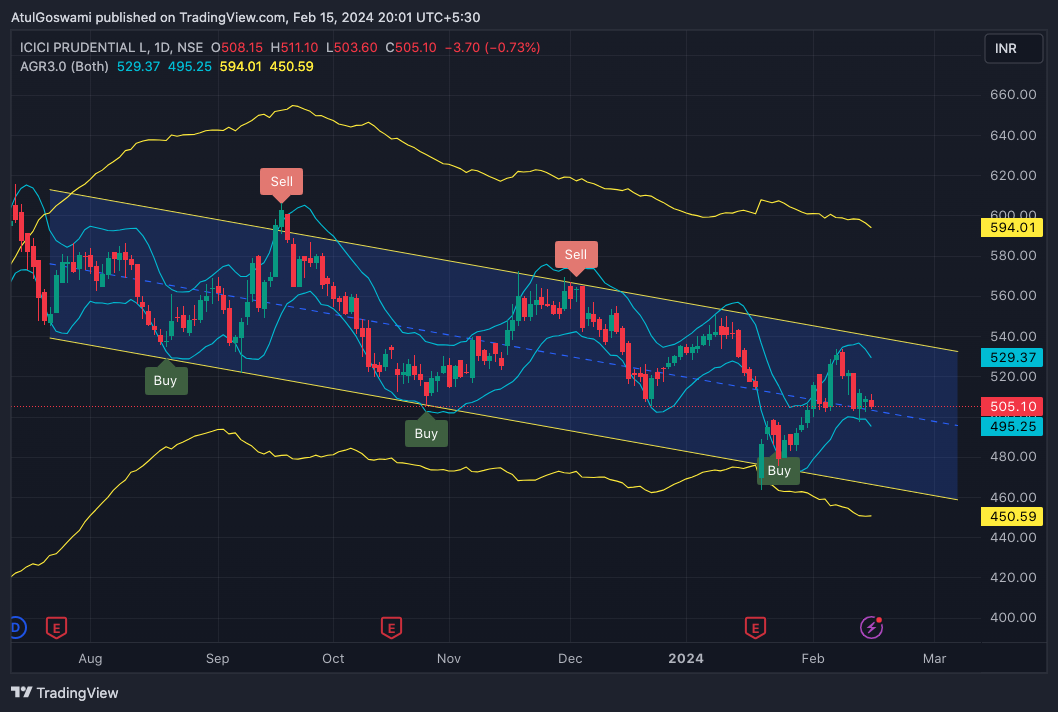Click the 594.01 yellow price tag
Screen dimensions: 1058x712
(1012, 227)
